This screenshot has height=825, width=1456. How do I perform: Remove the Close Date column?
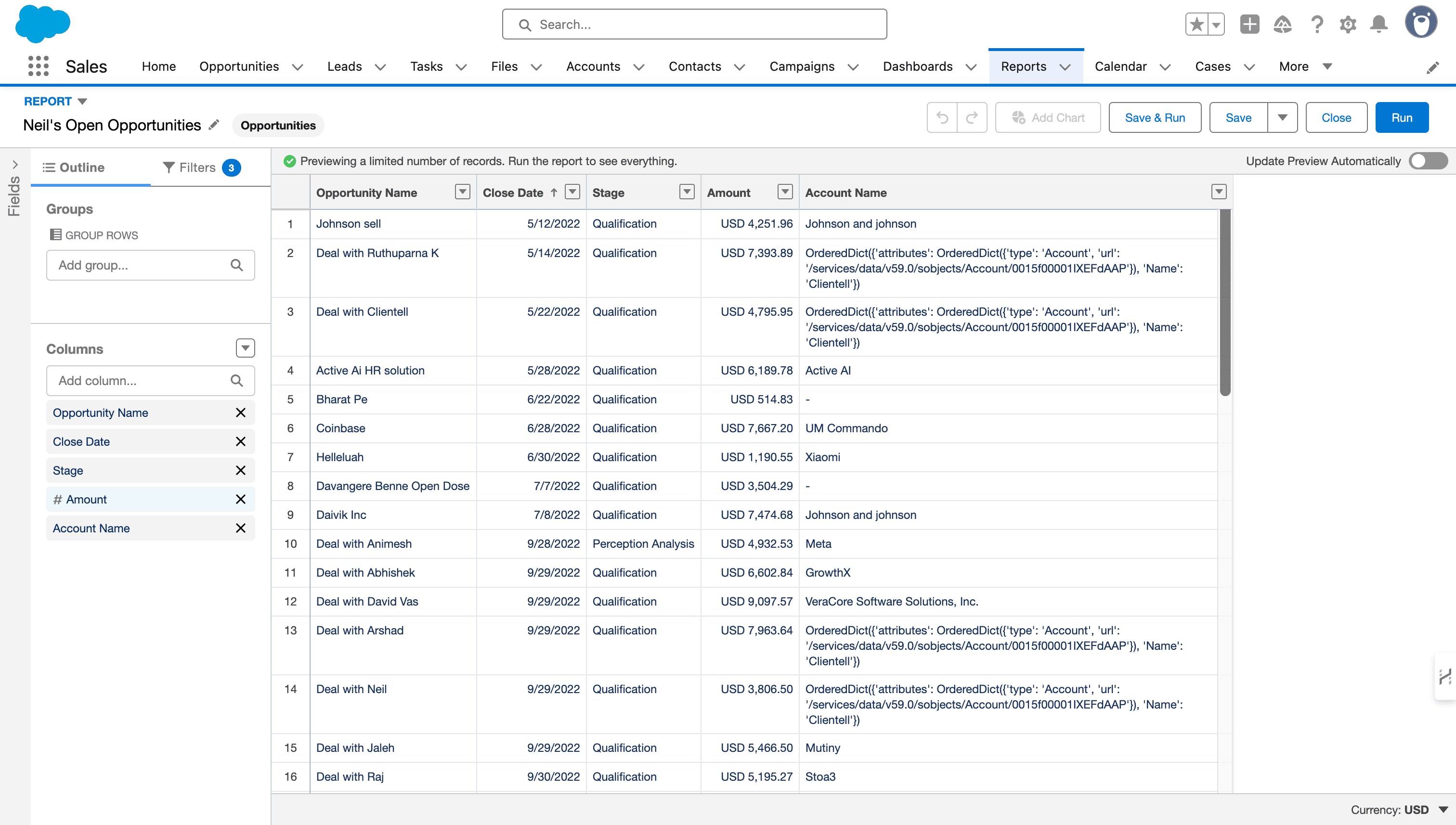(240, 441)
